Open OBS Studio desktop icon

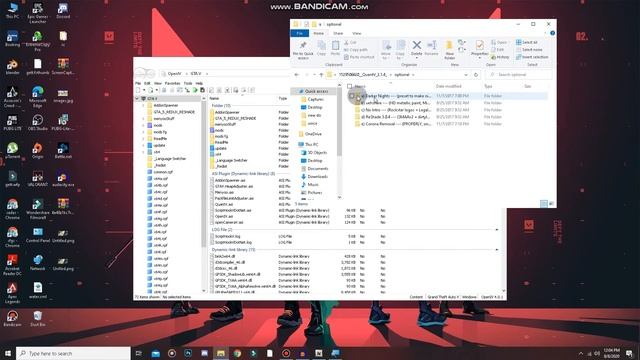(x=38, y=122)
